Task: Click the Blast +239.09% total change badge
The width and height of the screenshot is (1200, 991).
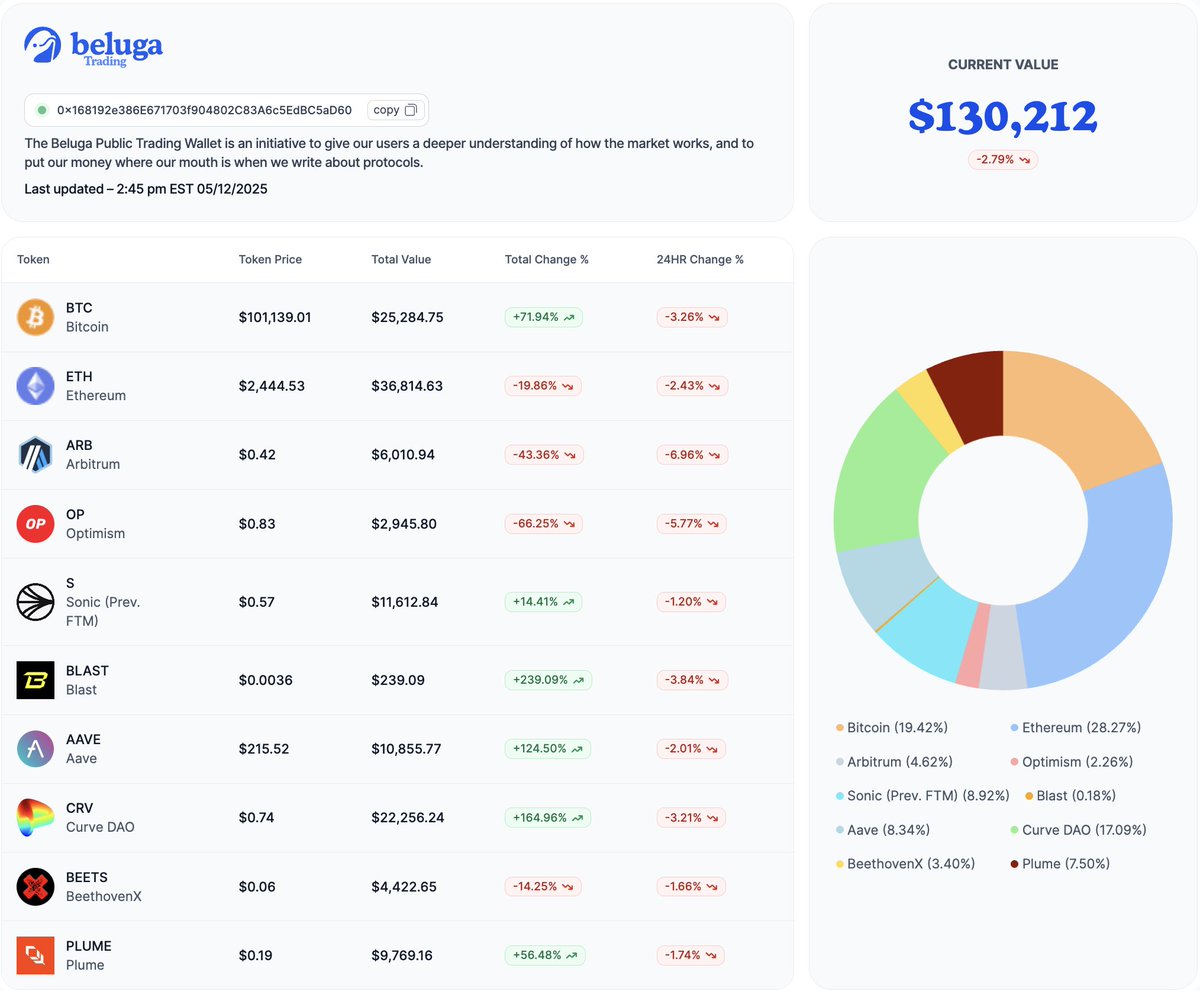Action: pos(548,680)
